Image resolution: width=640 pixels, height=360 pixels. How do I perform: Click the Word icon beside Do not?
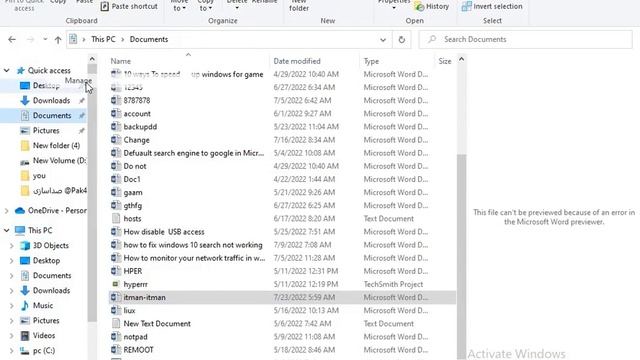click(x=116, y=166)
